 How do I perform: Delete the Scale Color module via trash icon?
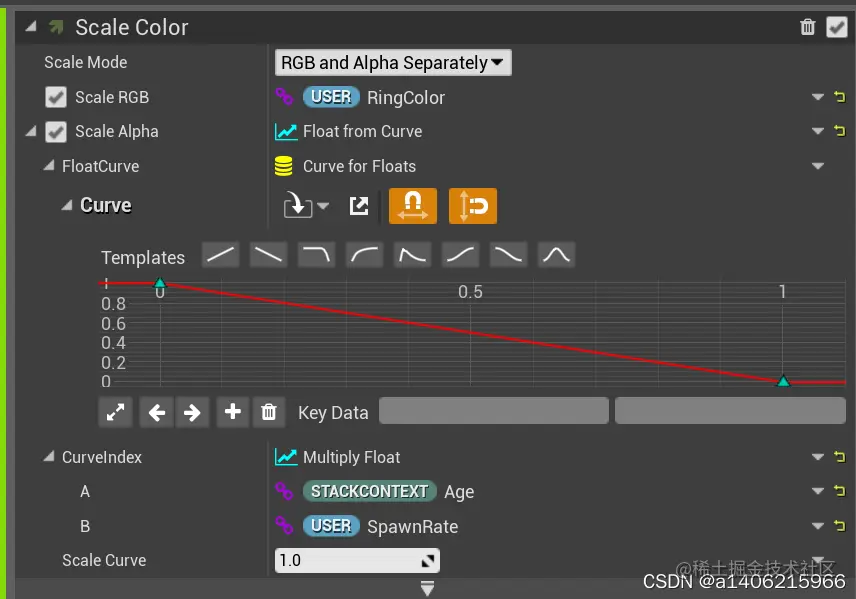tap(808, 27)
